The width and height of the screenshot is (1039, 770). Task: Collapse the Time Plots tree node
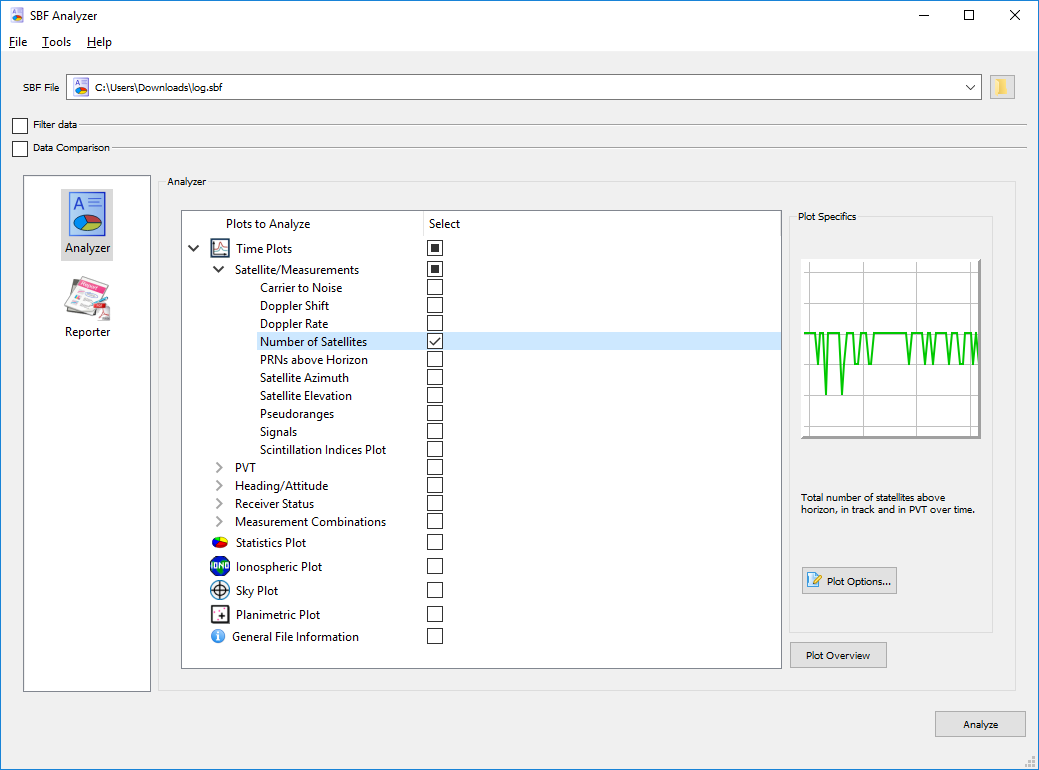tap(193, 248)
